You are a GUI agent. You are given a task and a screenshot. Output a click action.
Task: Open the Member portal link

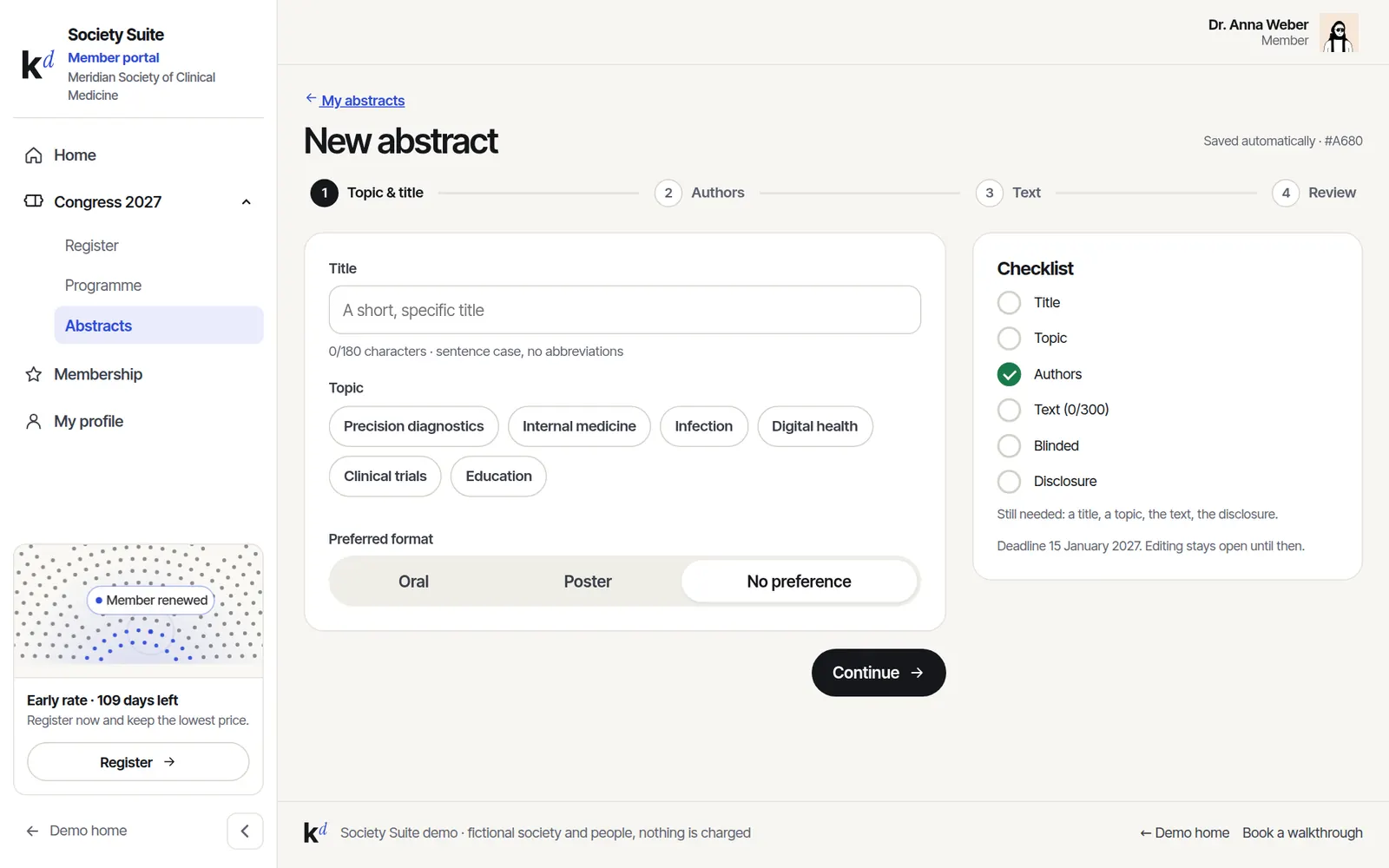tap(114, 57)
